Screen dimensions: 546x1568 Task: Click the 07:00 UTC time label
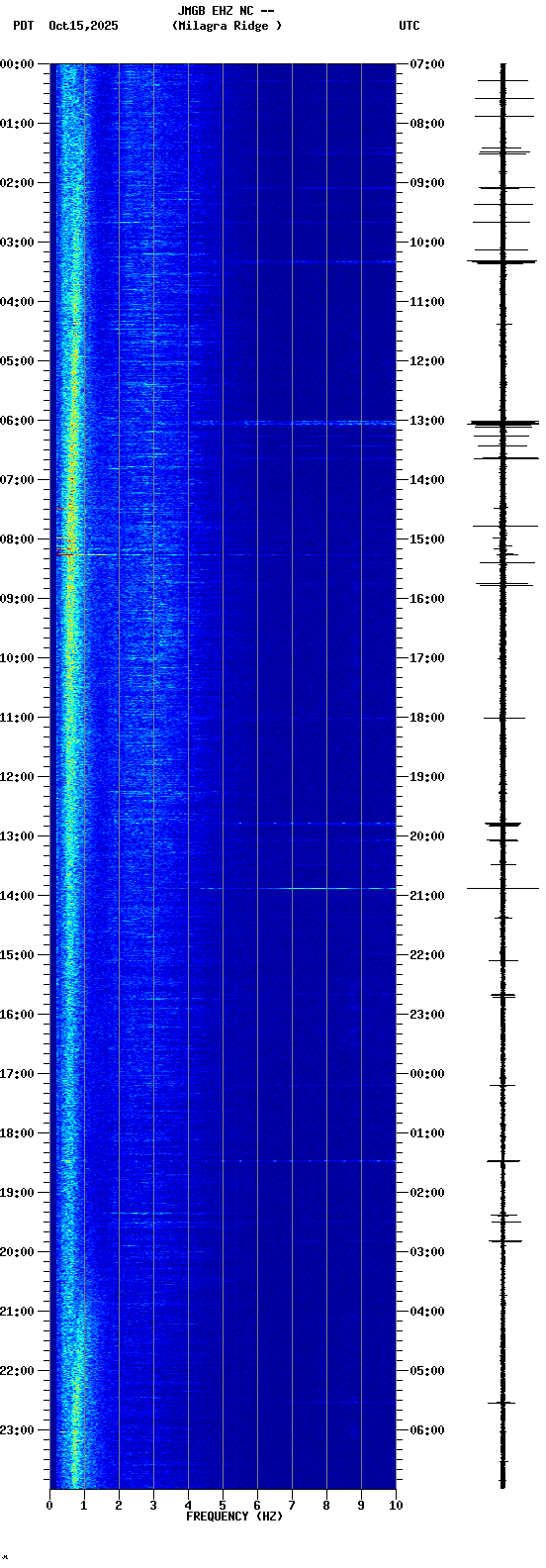point(427,64)
